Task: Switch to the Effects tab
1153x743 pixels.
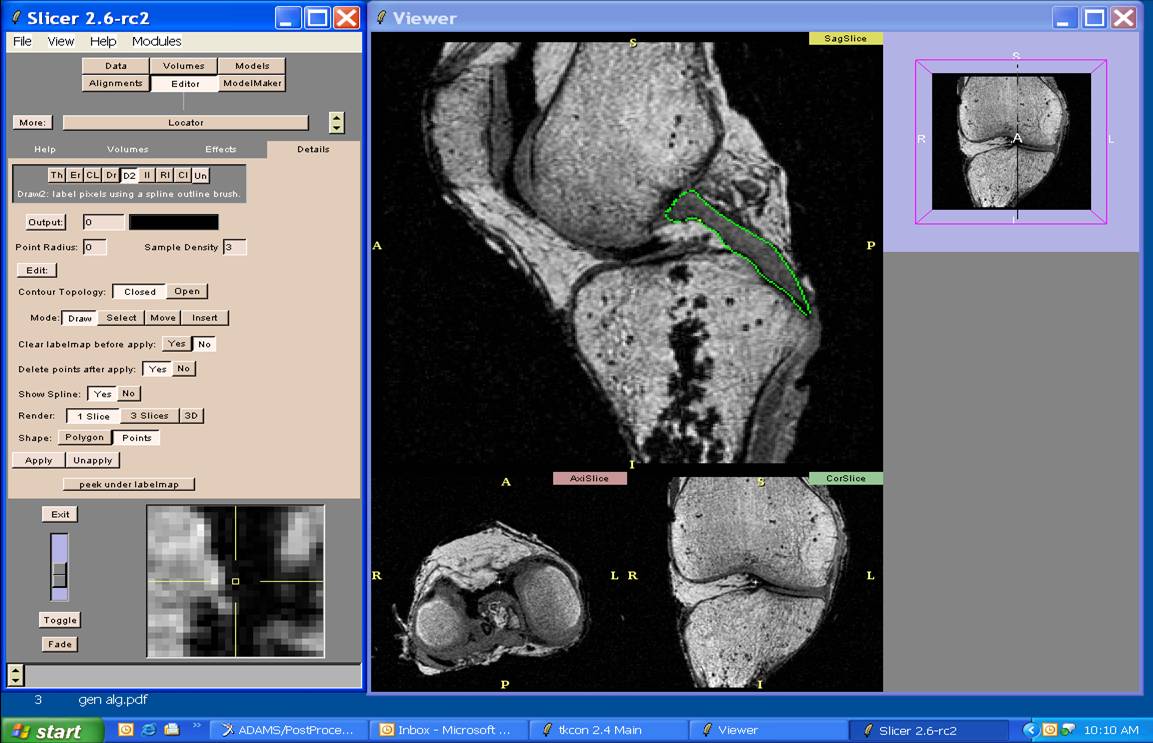Action: coord(221,149)
